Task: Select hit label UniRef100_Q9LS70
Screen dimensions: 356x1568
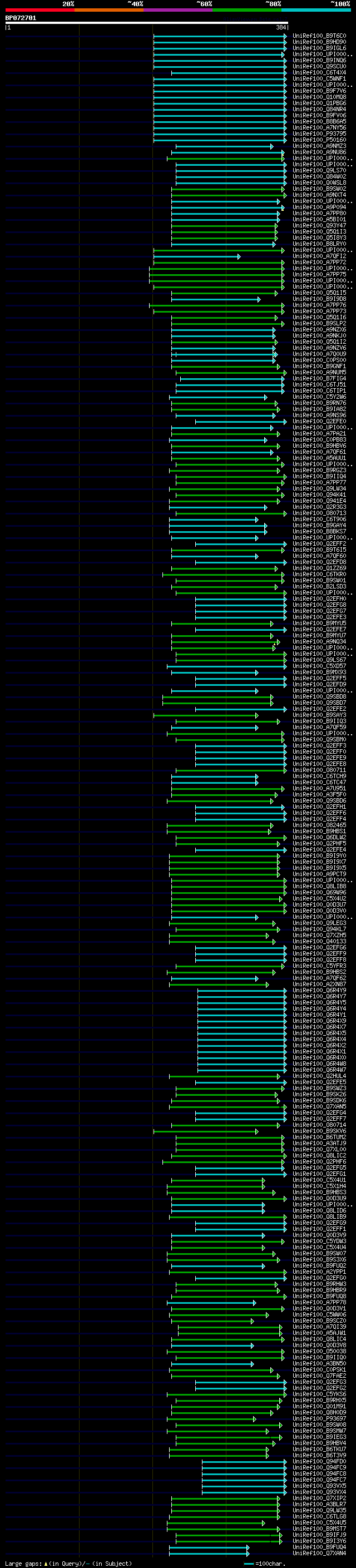Action: click(319, 170)
